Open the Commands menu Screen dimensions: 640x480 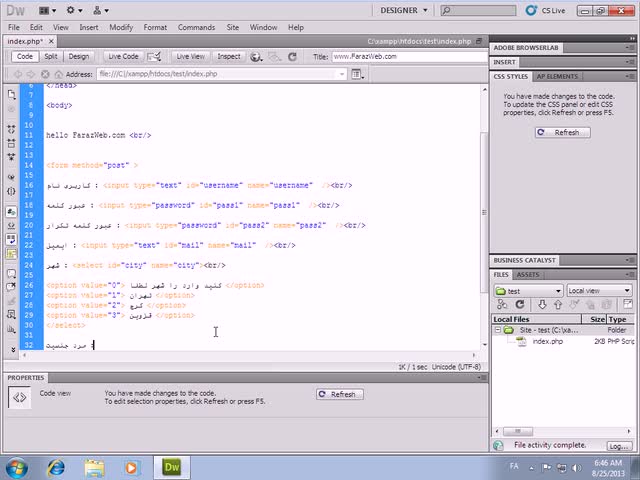[196, 27]
